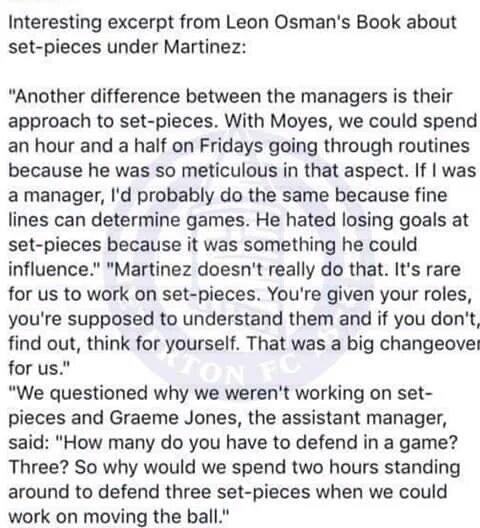
Task: Click the words 'With Moyes' in the text
Action: (275, 121)
